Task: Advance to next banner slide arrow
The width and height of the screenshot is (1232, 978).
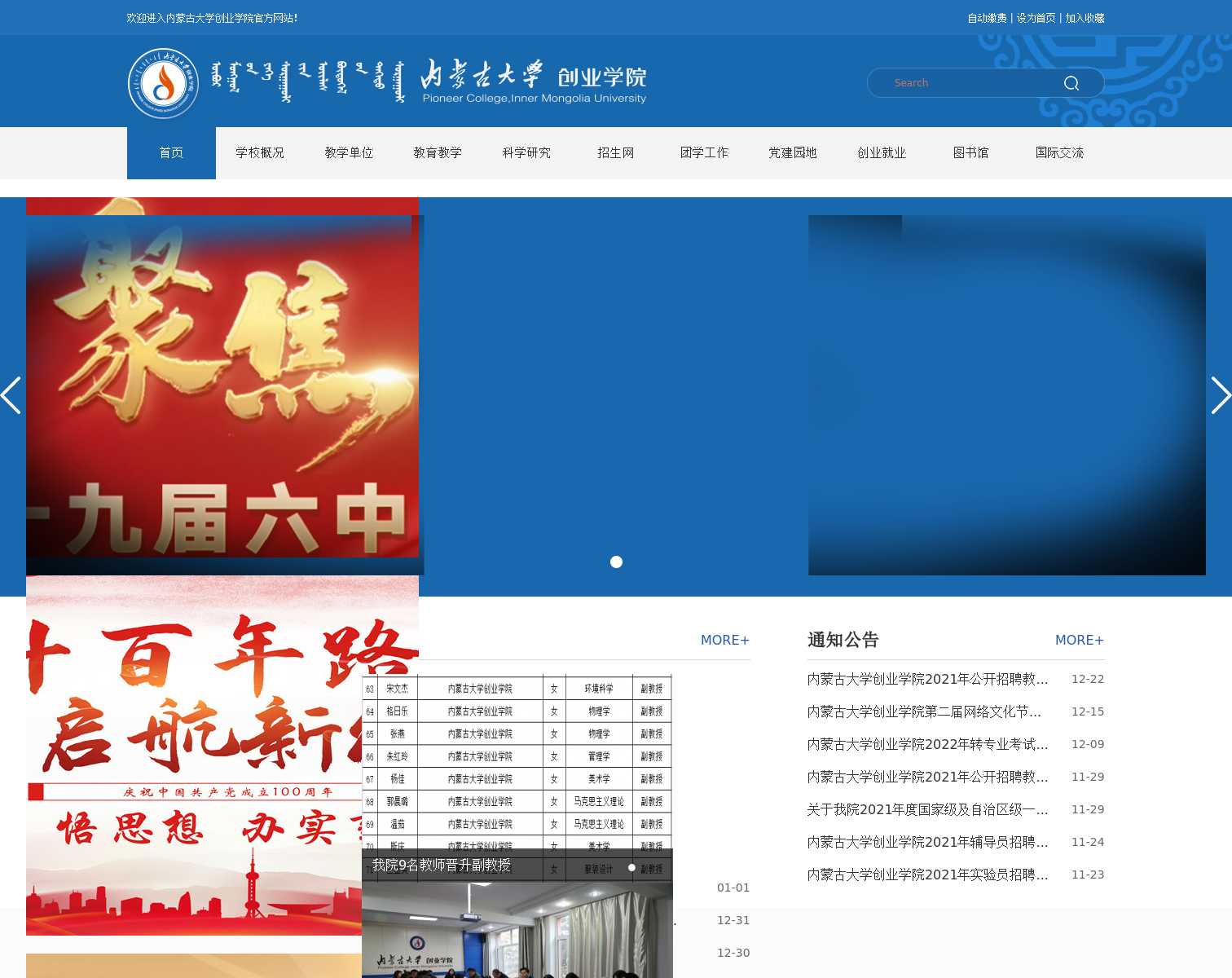Action: 1220,395
